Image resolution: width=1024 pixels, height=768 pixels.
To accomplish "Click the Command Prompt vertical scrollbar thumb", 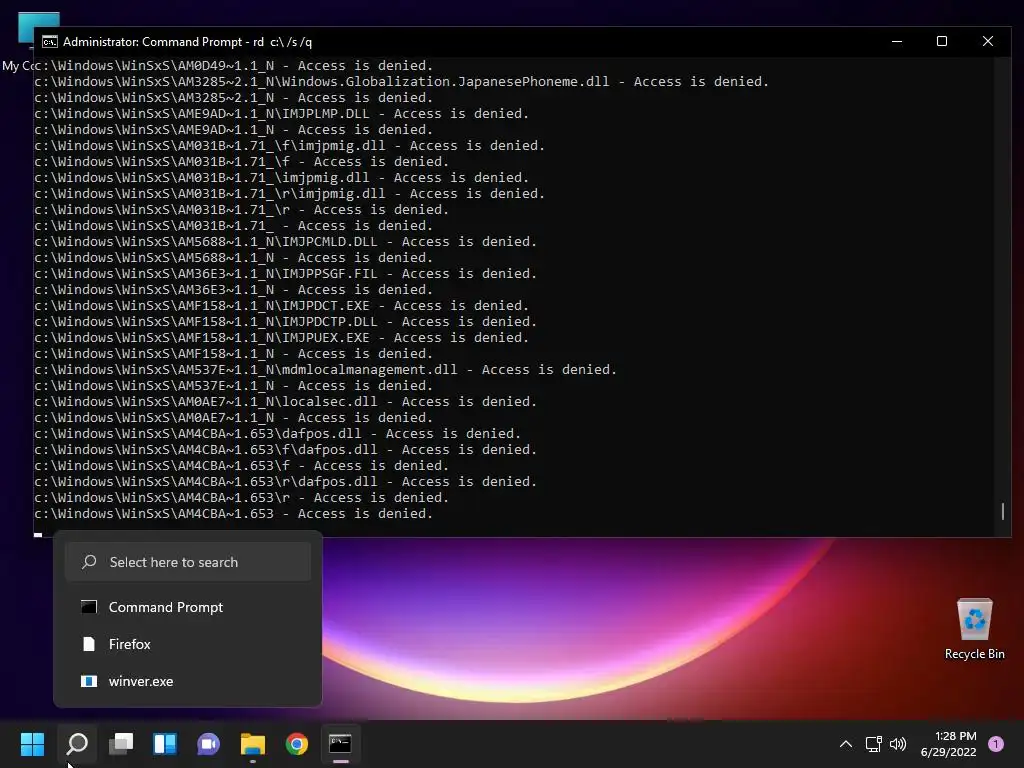I will click(x=1002, y=511).
